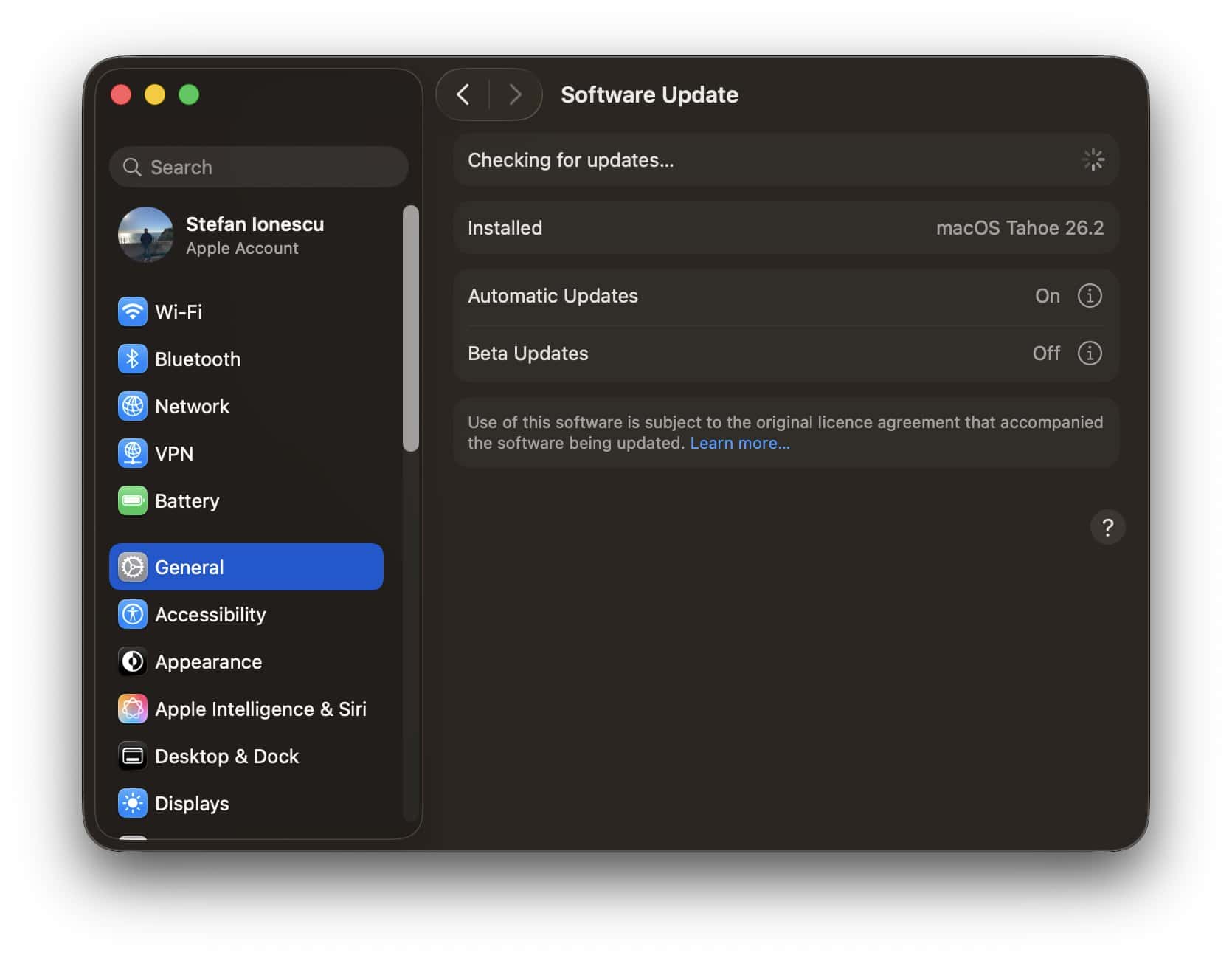Click the Automatic Updates On value
This screenshot has height=961, width=1232.
[1047, 295]
